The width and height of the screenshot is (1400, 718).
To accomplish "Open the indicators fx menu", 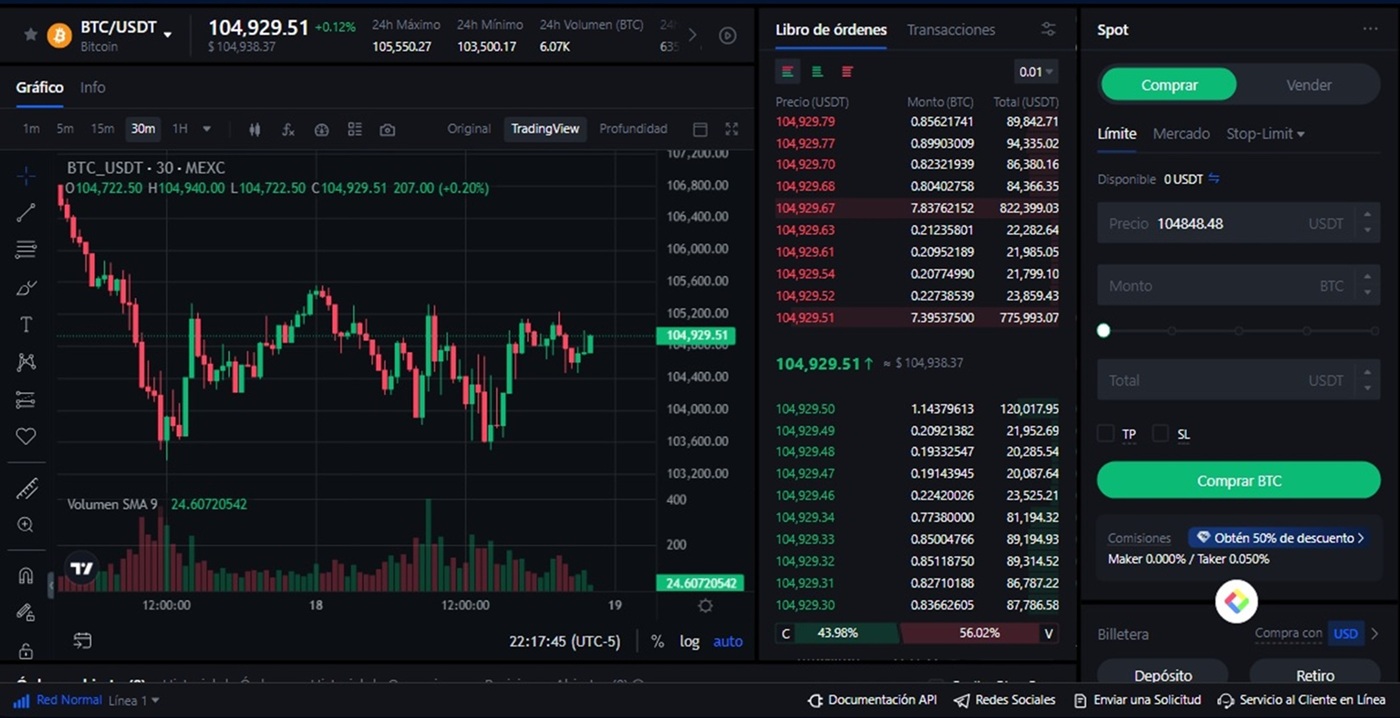I will click(288, 129).
